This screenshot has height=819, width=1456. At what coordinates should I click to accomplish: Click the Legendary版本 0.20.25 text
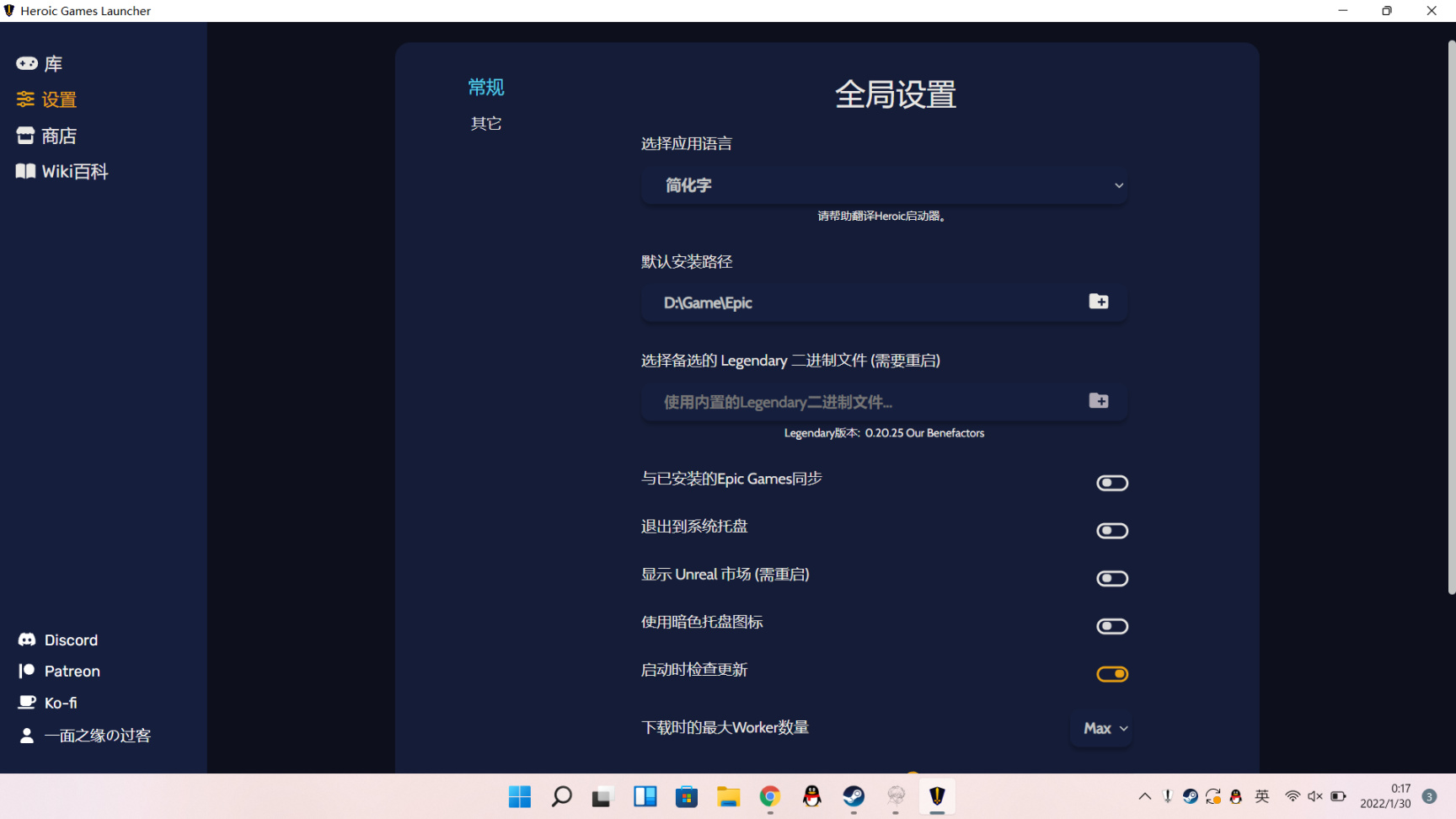coord(884,433)
